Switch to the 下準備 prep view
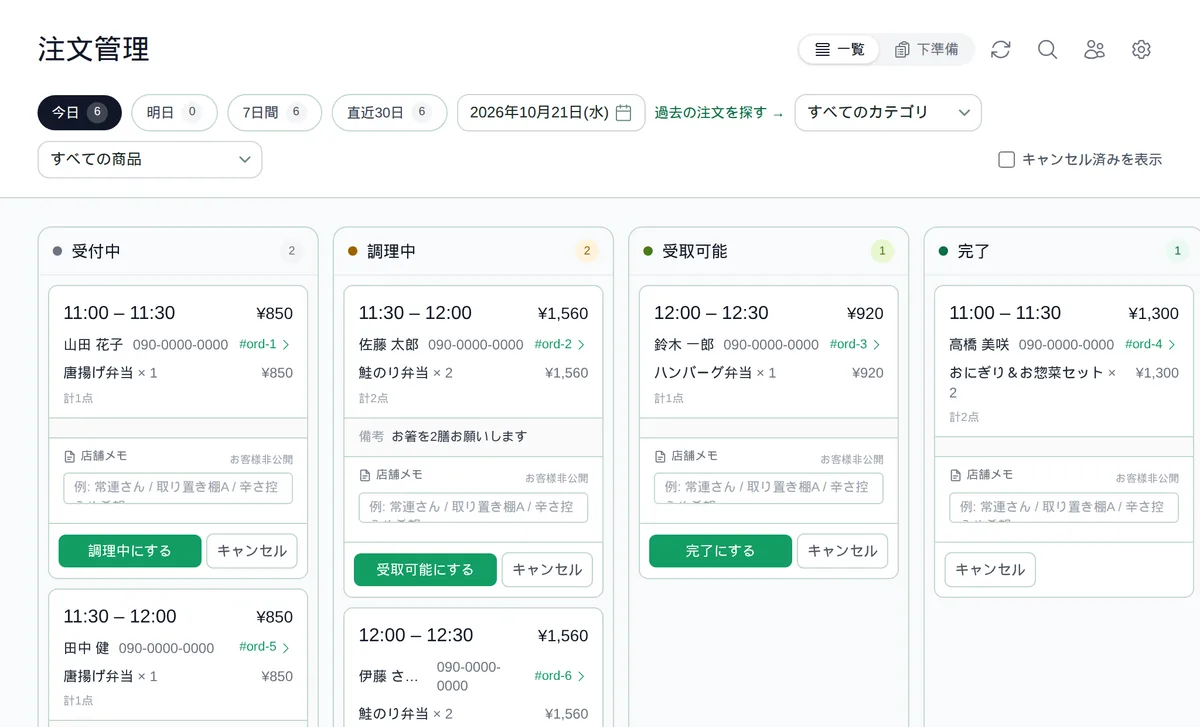The height and width of the screenshot is (727, 1200). pyautogui.click(x=926, y=49)
